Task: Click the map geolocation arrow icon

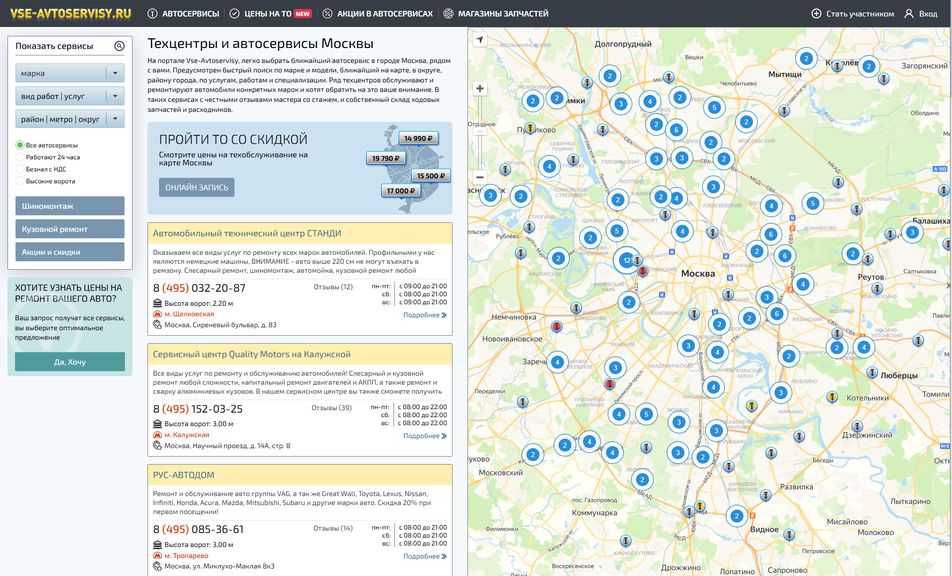Action: (480, 39)
